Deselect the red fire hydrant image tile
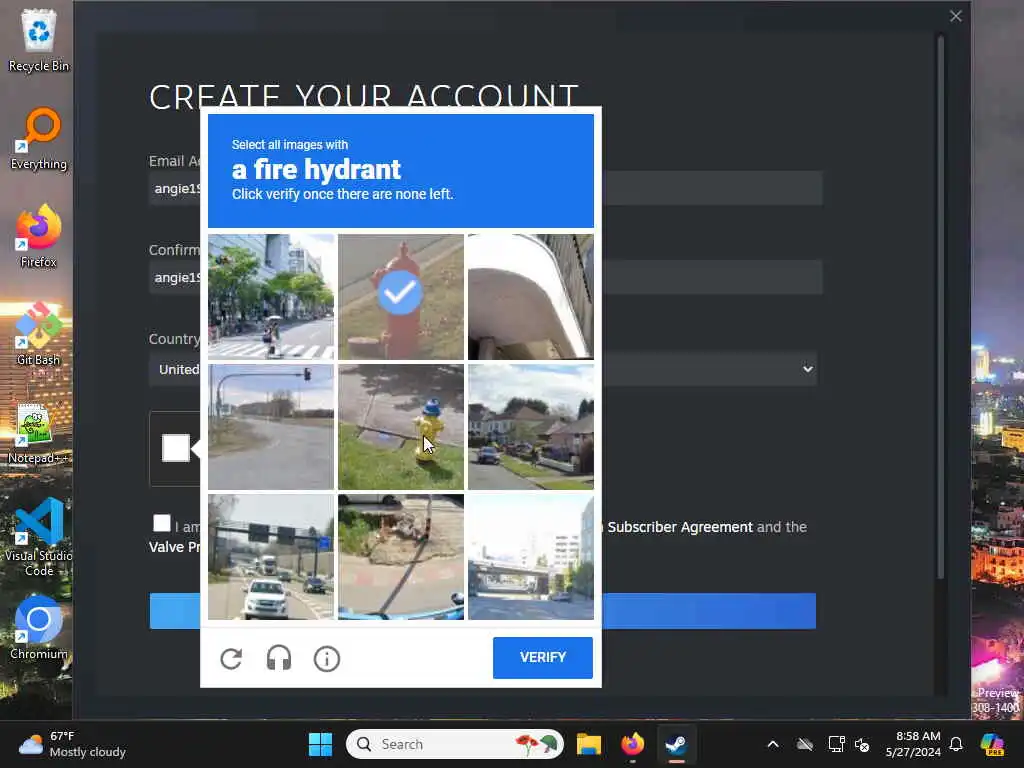Image resolution: width=1024 pixels, height=768 pixels. tap(401, 297)
